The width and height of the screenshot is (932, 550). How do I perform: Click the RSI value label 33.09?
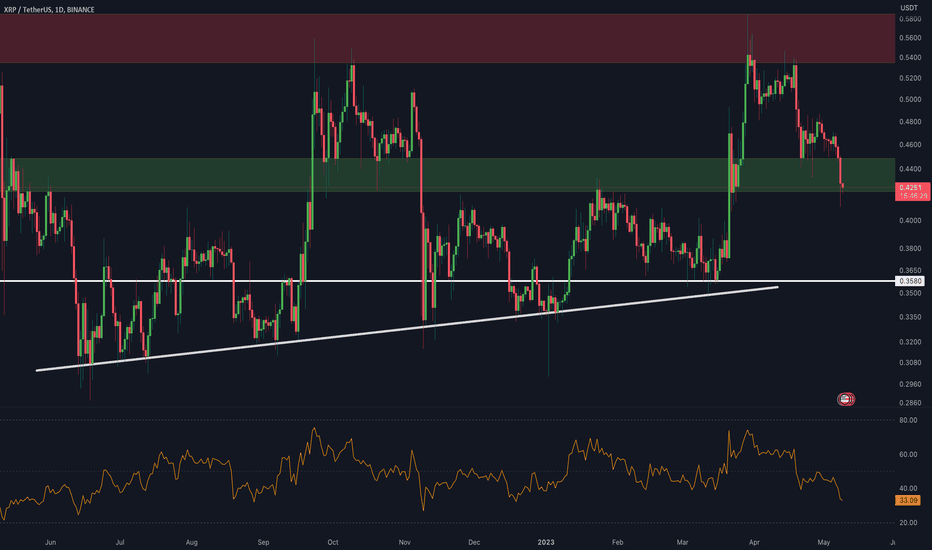[908, 501]
